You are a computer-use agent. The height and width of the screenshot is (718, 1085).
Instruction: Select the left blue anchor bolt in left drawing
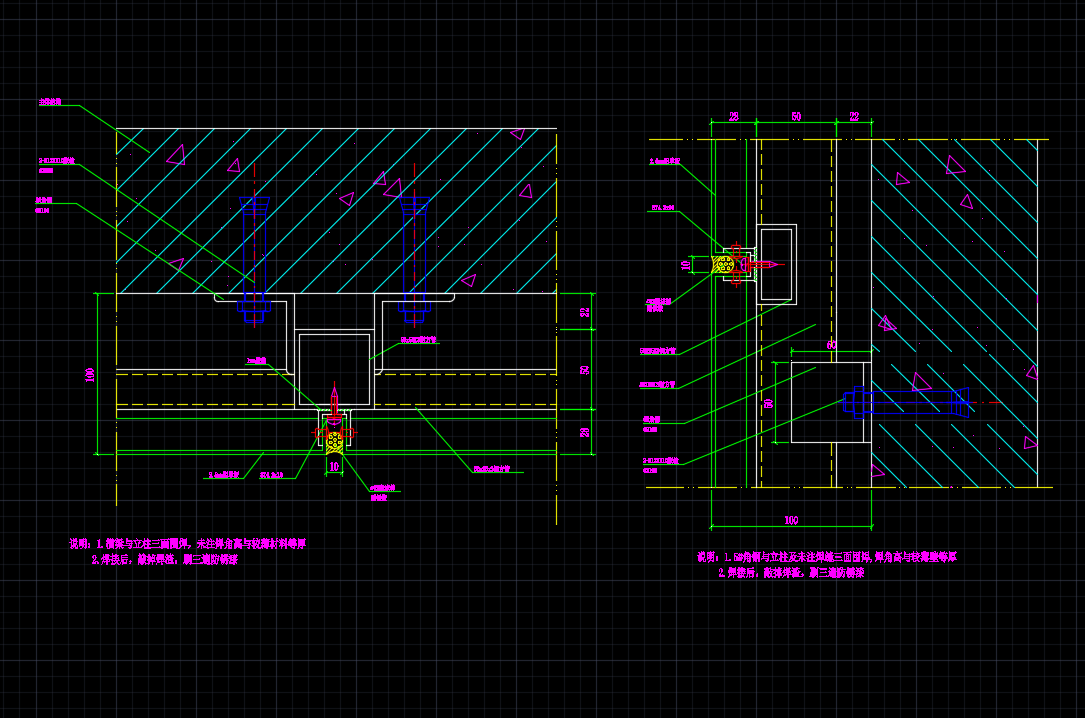[254, 262]
